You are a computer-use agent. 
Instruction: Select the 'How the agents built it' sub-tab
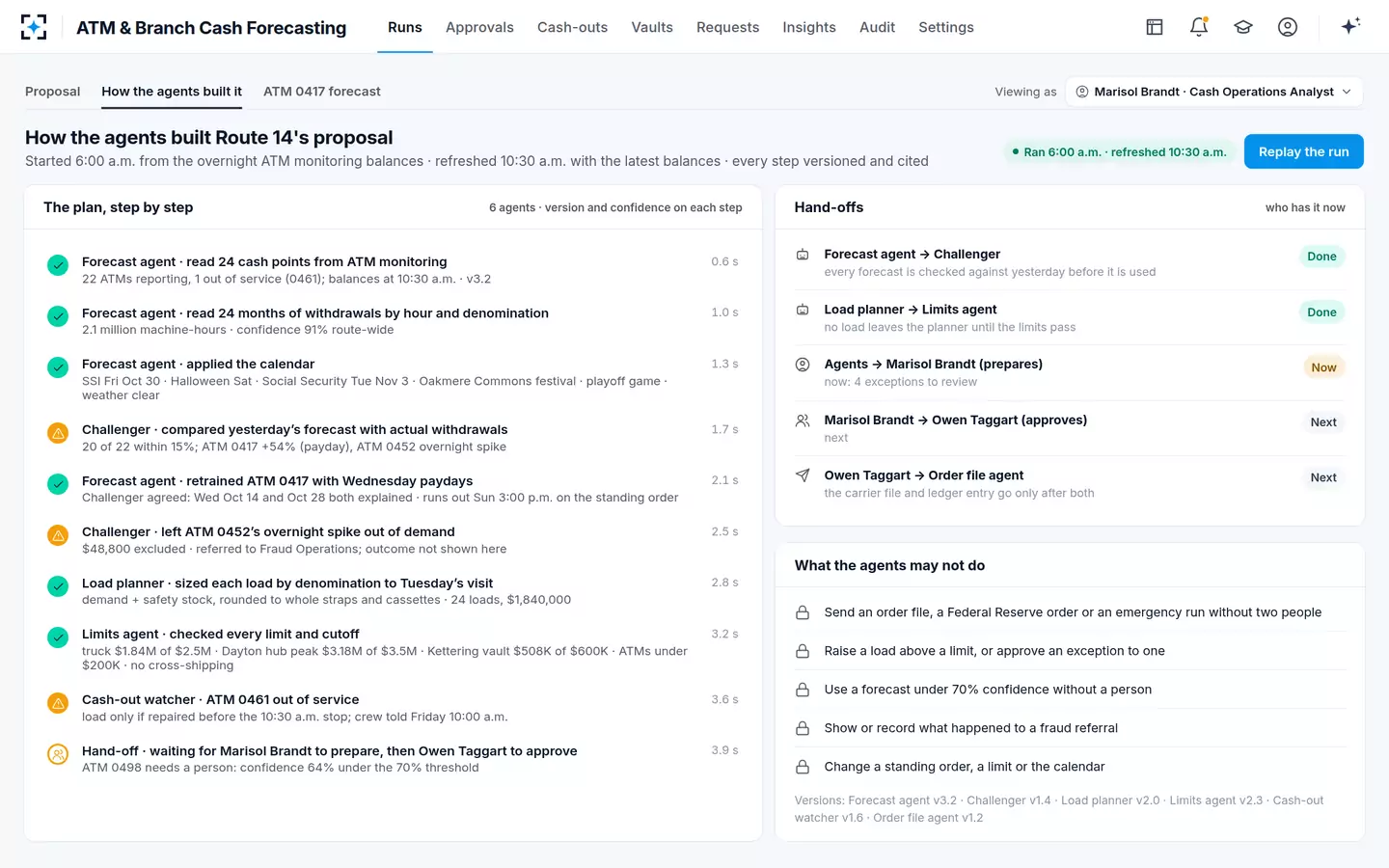click(x=172, y=92)
